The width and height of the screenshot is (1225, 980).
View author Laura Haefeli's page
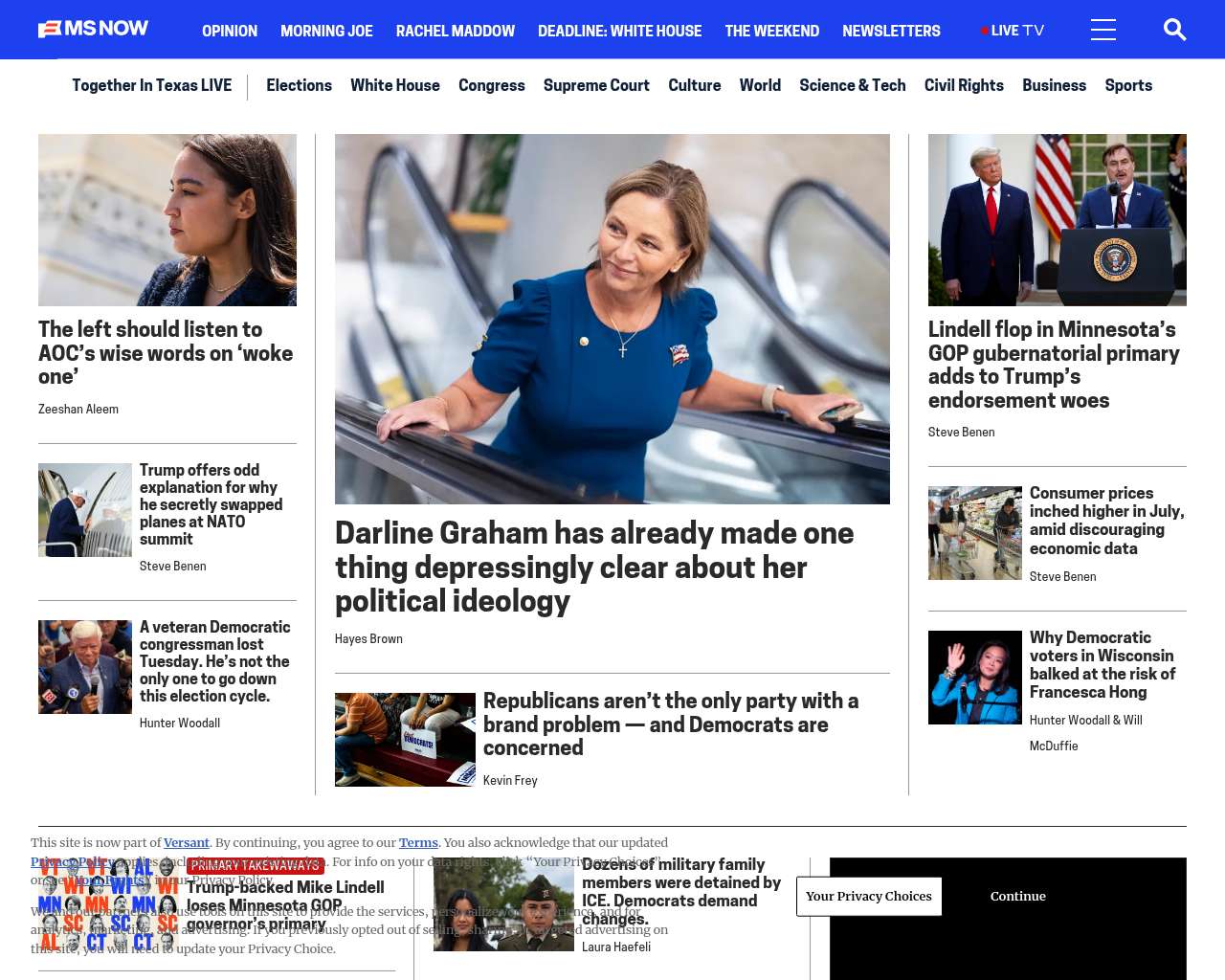click(x=616, y=947)
